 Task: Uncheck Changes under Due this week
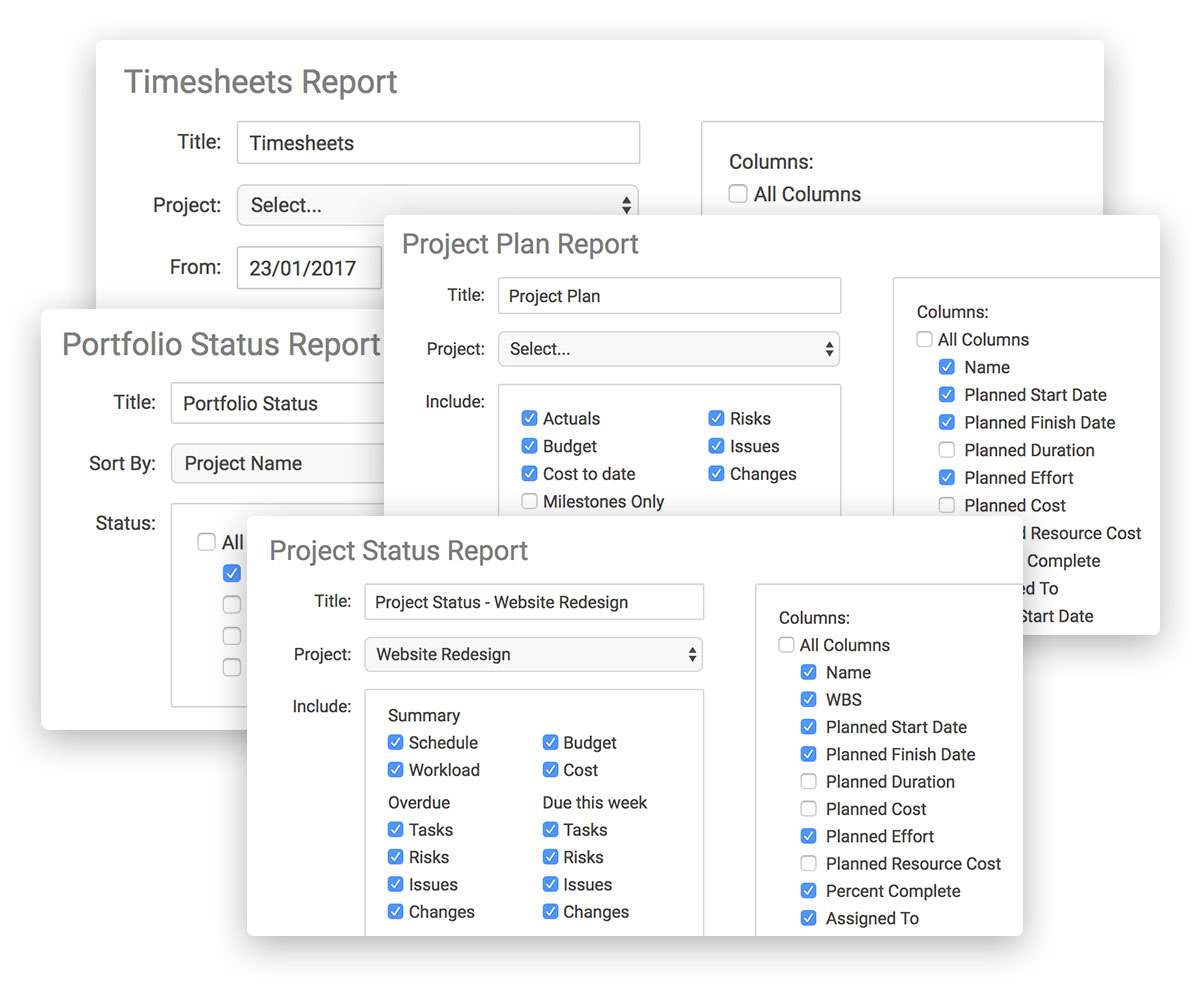click(551, 912)
